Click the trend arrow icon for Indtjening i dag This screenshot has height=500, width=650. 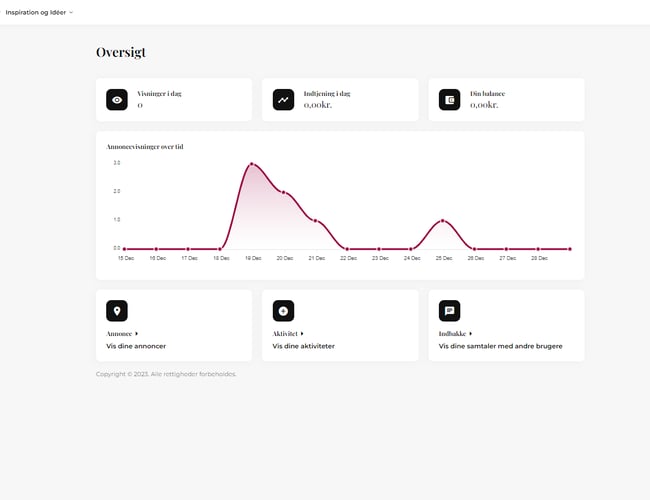pos(283,100)
